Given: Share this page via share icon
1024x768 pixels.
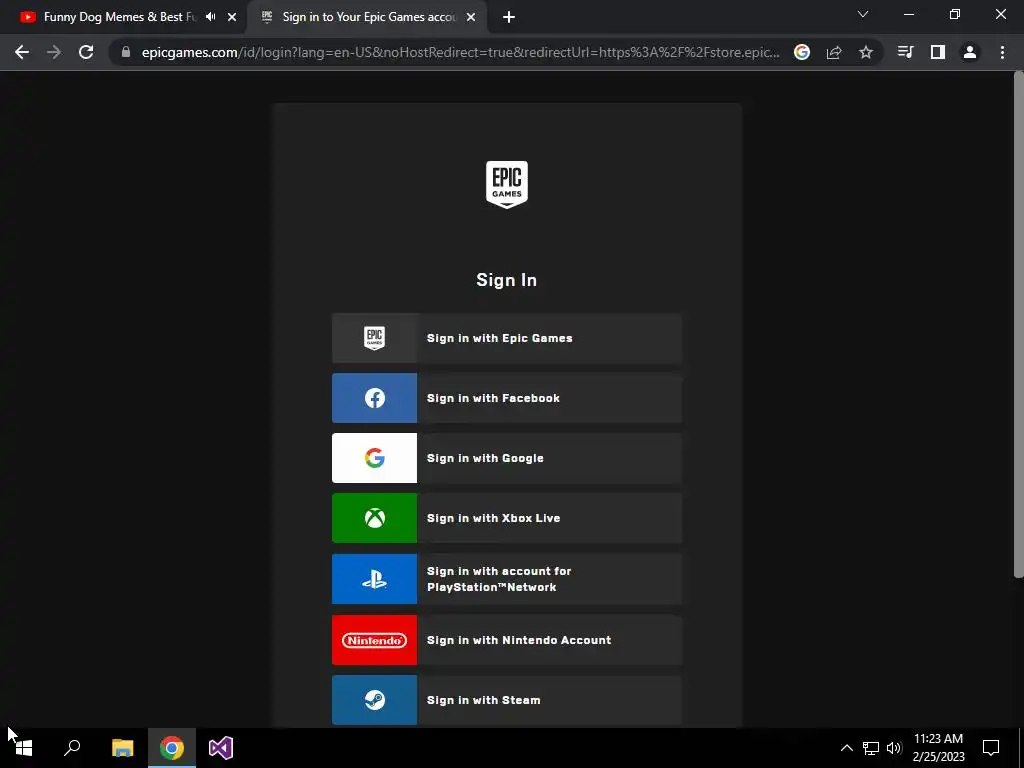Looking at the screenshot, I should pos(834,52).
